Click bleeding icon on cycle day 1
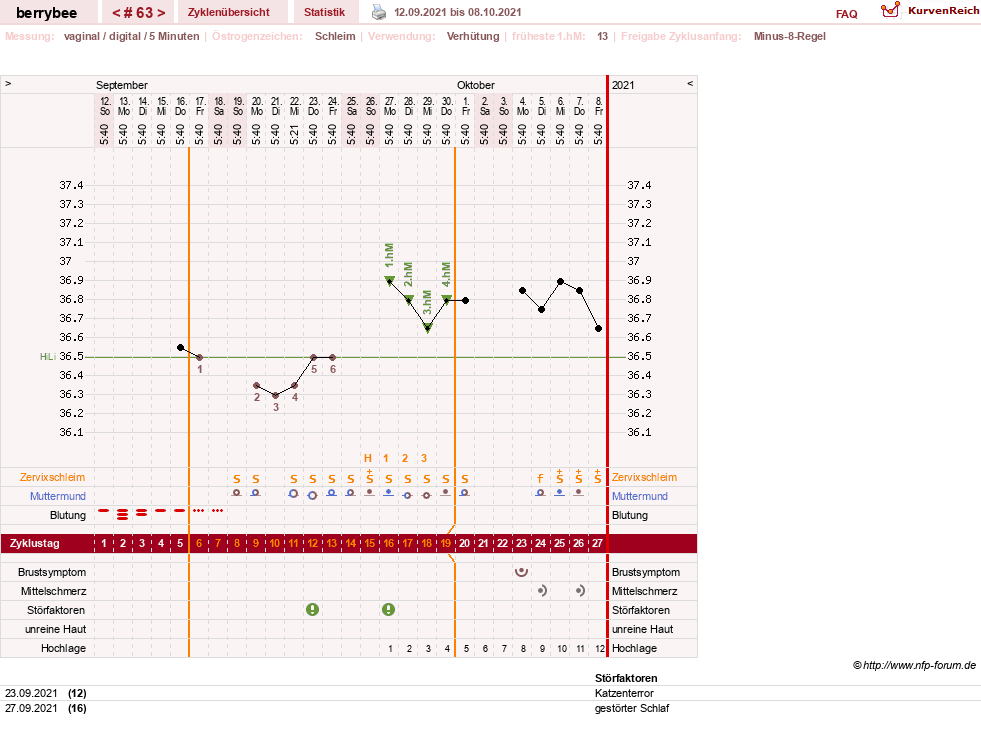 tap(104, 511)
